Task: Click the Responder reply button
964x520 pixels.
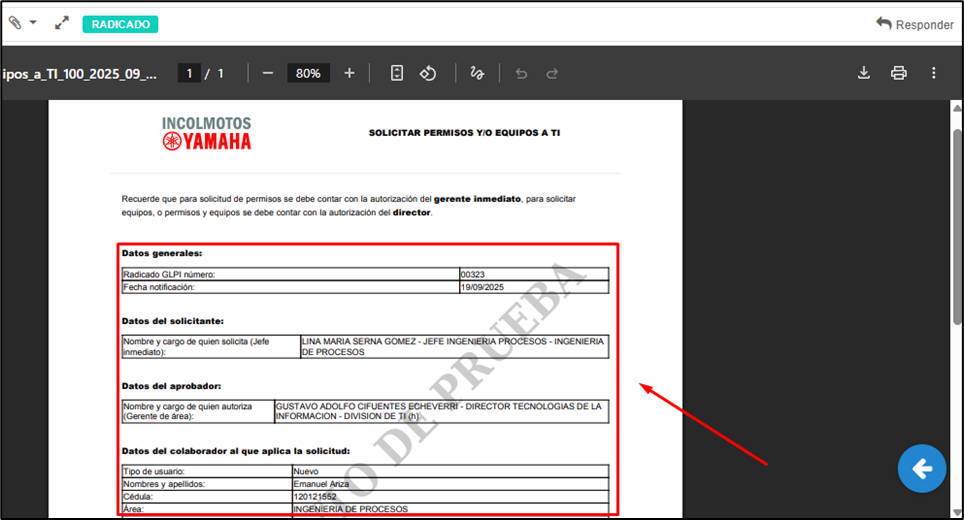Action: 914,24
